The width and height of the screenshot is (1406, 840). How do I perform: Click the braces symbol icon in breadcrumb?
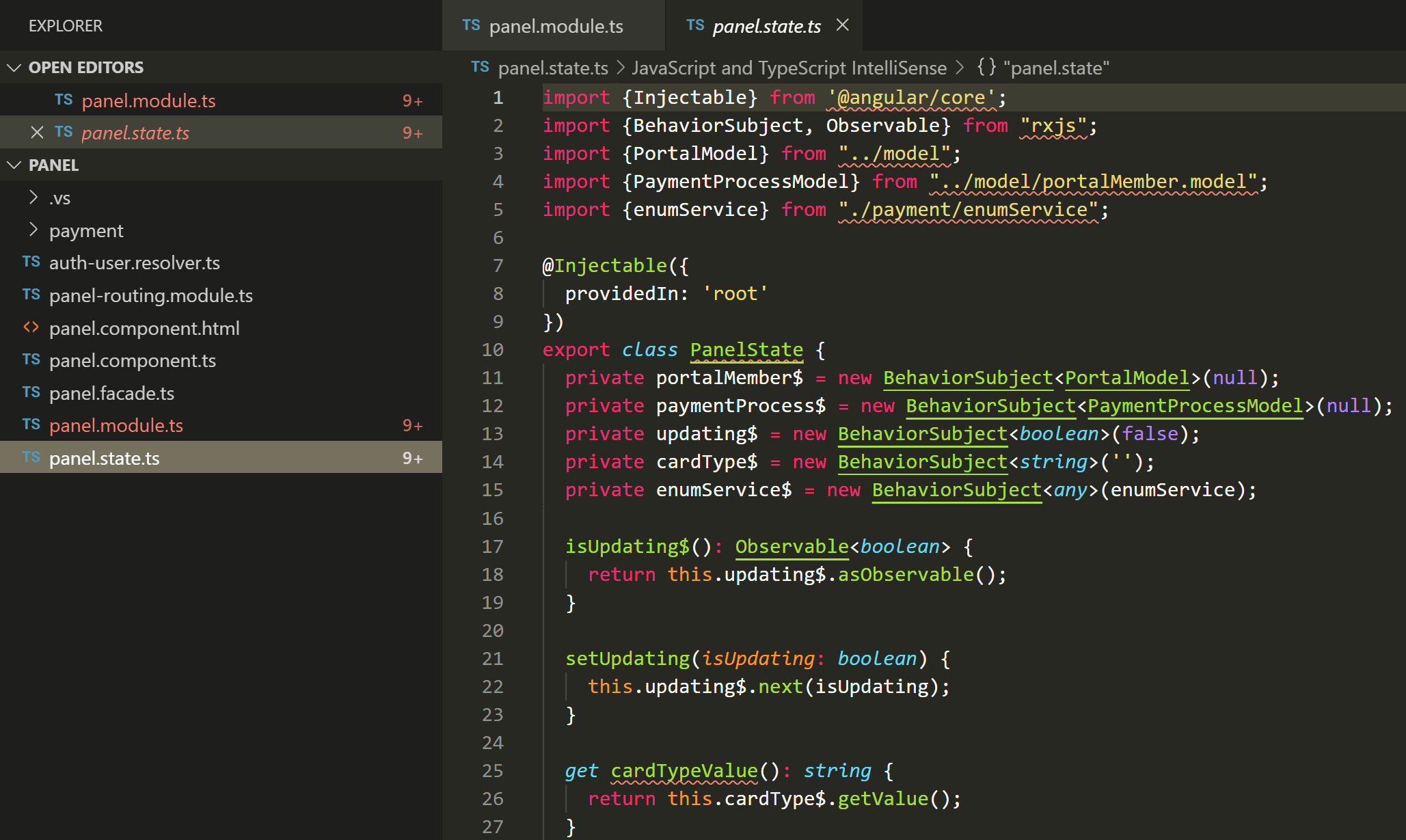[986, 67]
